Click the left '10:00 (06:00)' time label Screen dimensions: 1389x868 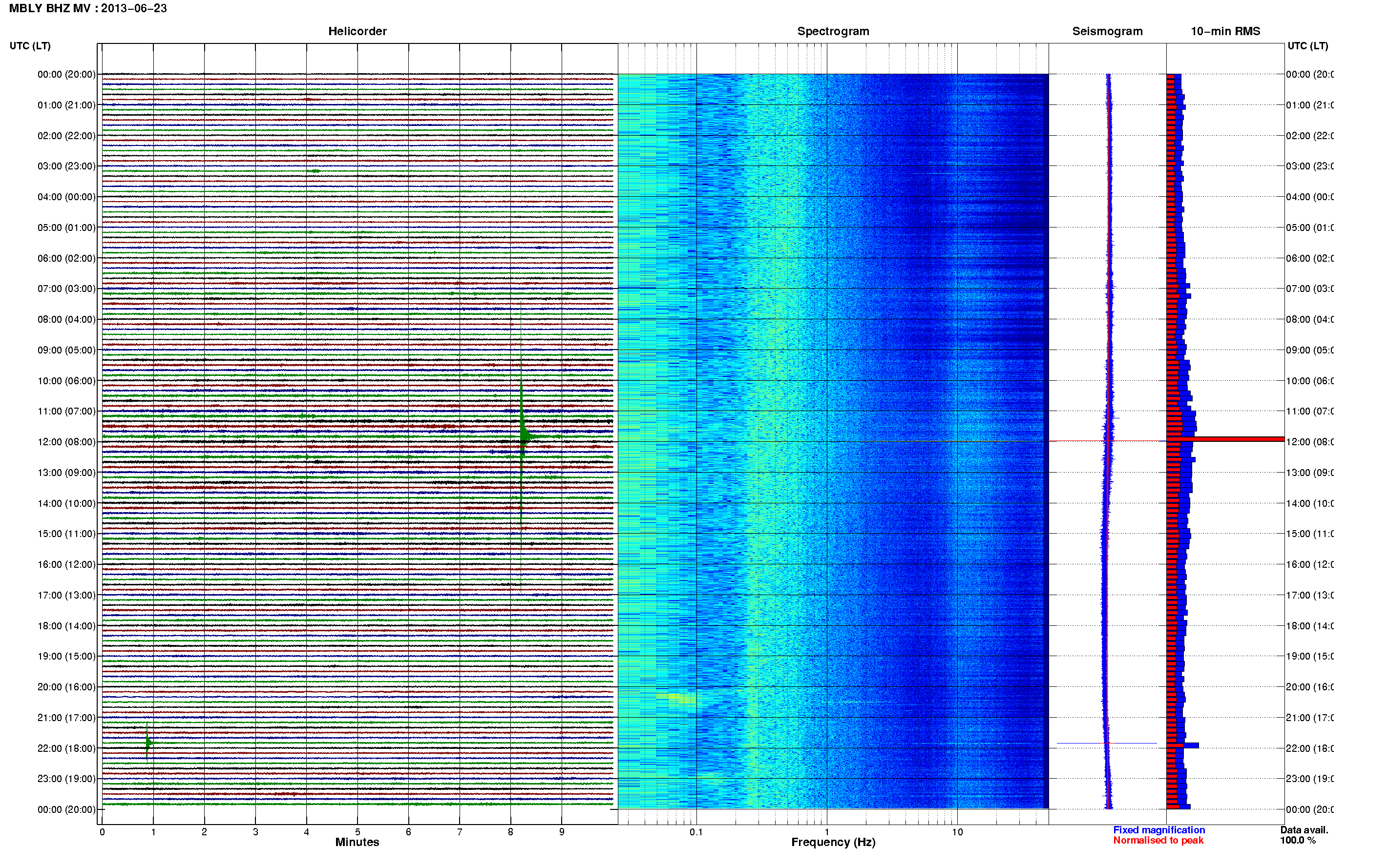coord(66,381)
